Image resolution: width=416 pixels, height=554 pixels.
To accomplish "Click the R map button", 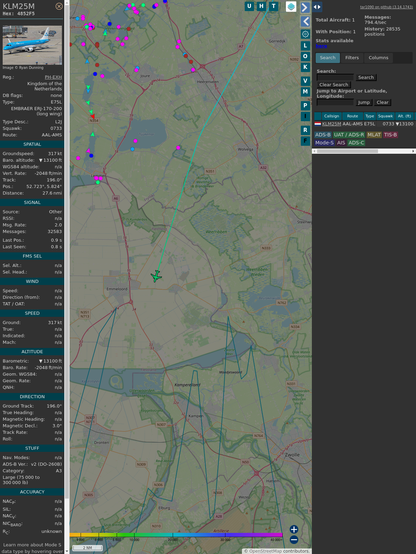I will click(305, 130).
